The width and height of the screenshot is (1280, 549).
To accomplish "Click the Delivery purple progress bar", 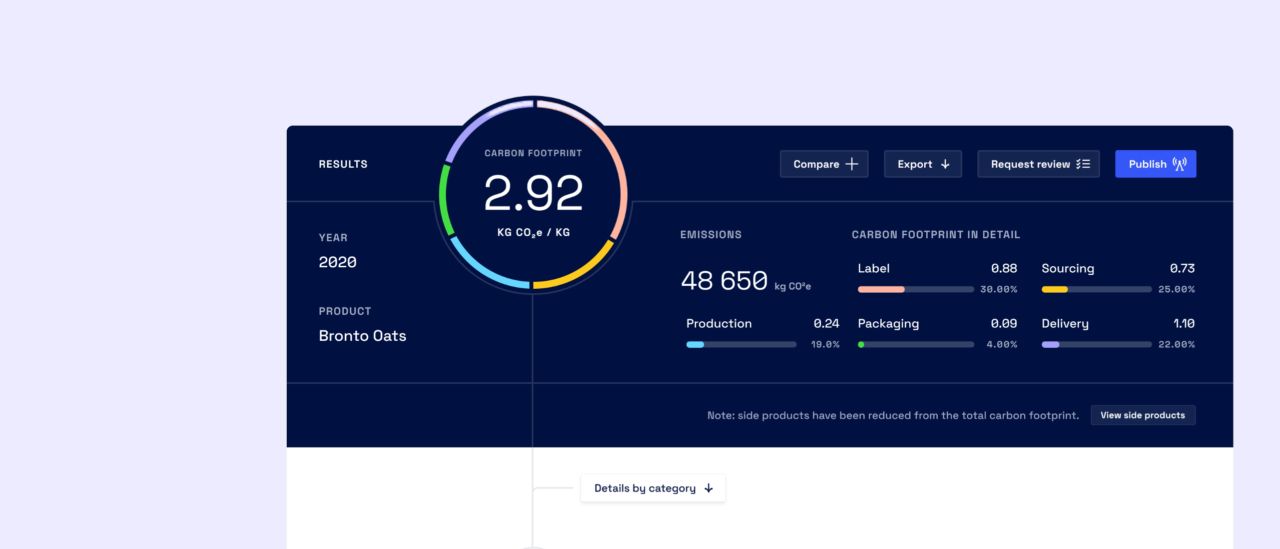I will pos(1096,344).
